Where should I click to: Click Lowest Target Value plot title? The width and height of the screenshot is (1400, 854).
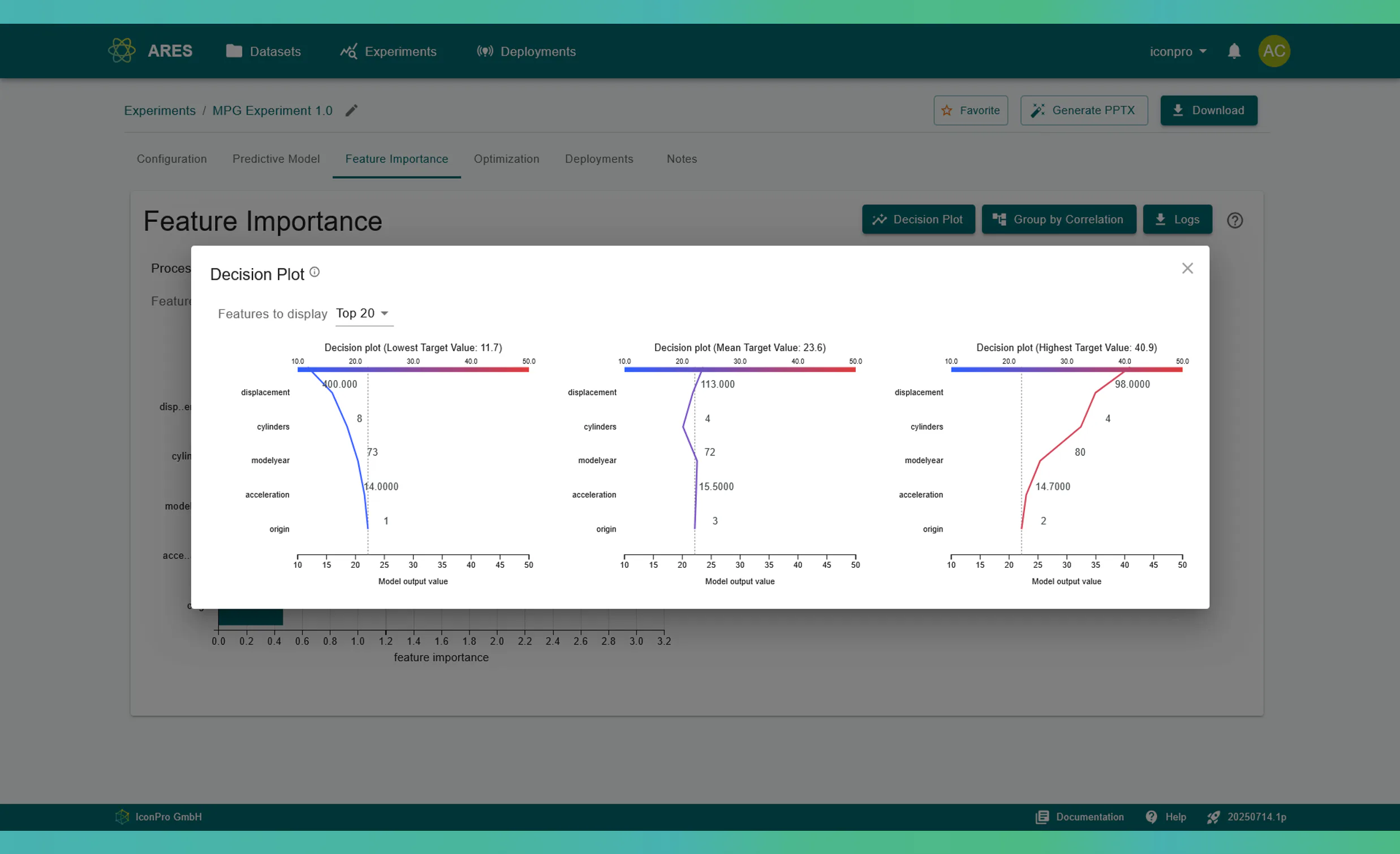(413, 348)
